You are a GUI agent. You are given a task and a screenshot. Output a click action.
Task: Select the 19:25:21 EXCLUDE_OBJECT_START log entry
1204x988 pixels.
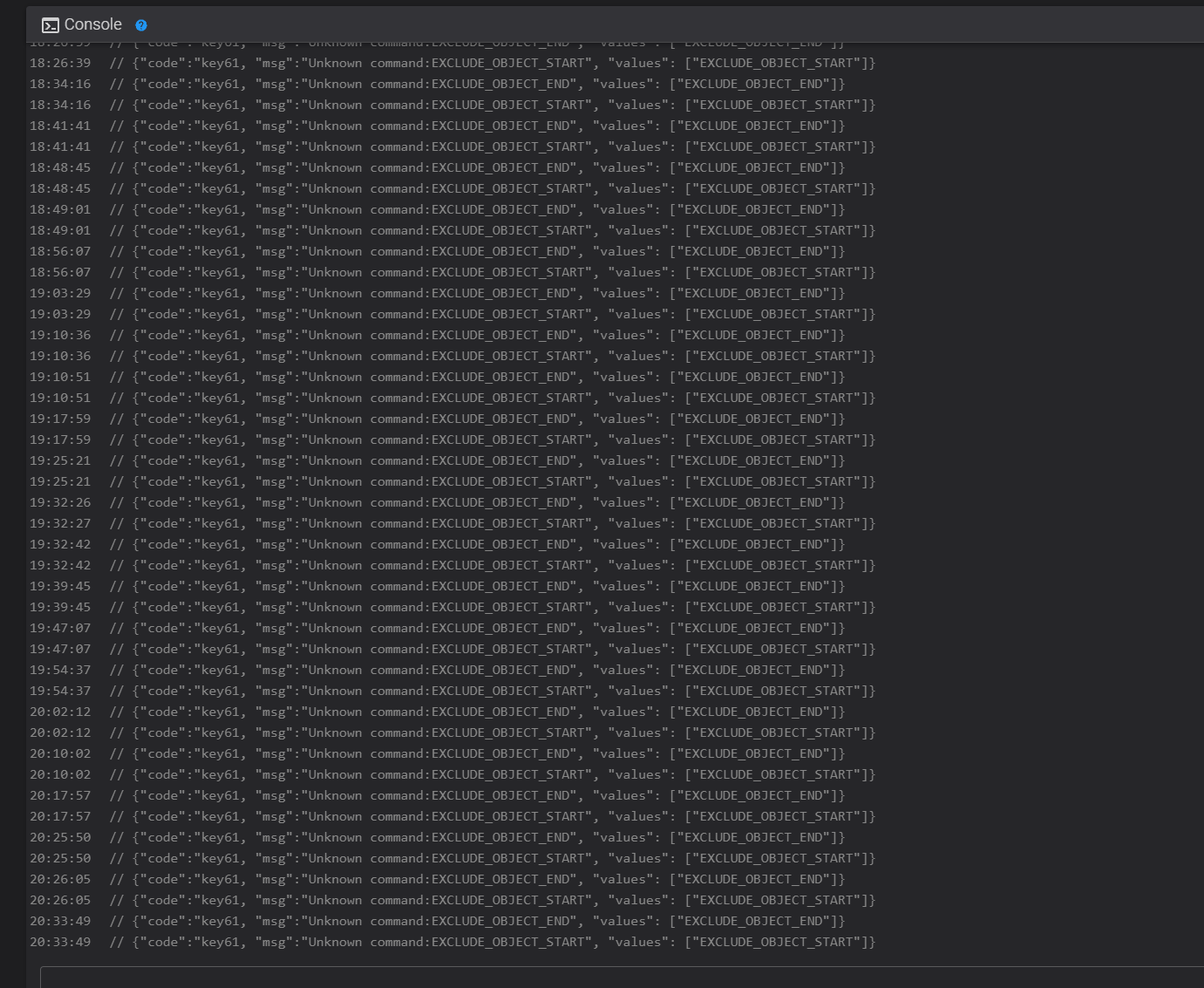coord(452,481)
